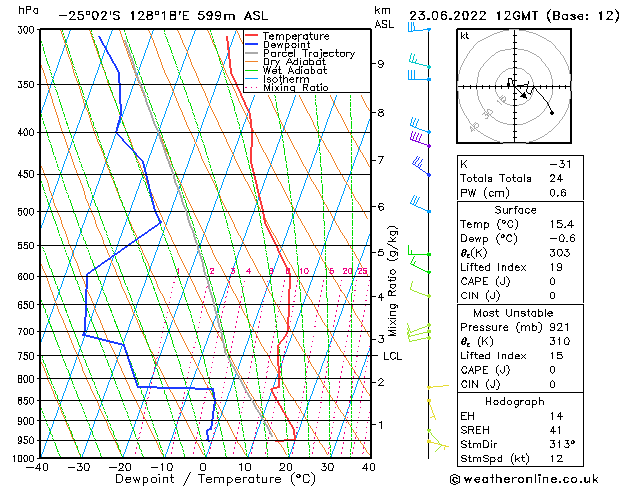Click the hodograph endpoint dot

(552, 113)
